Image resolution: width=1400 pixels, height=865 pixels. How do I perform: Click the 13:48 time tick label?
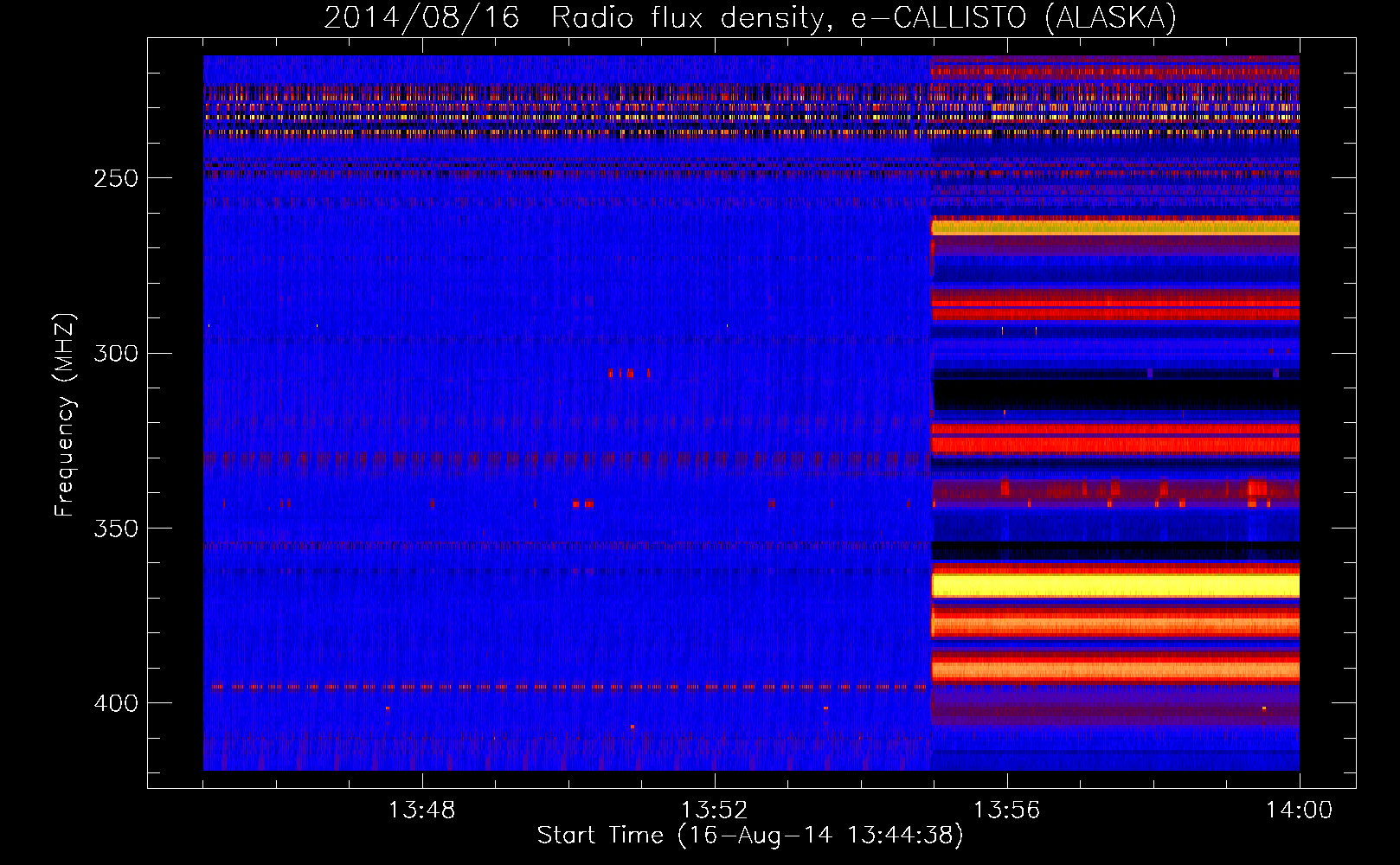click(421, 811)
